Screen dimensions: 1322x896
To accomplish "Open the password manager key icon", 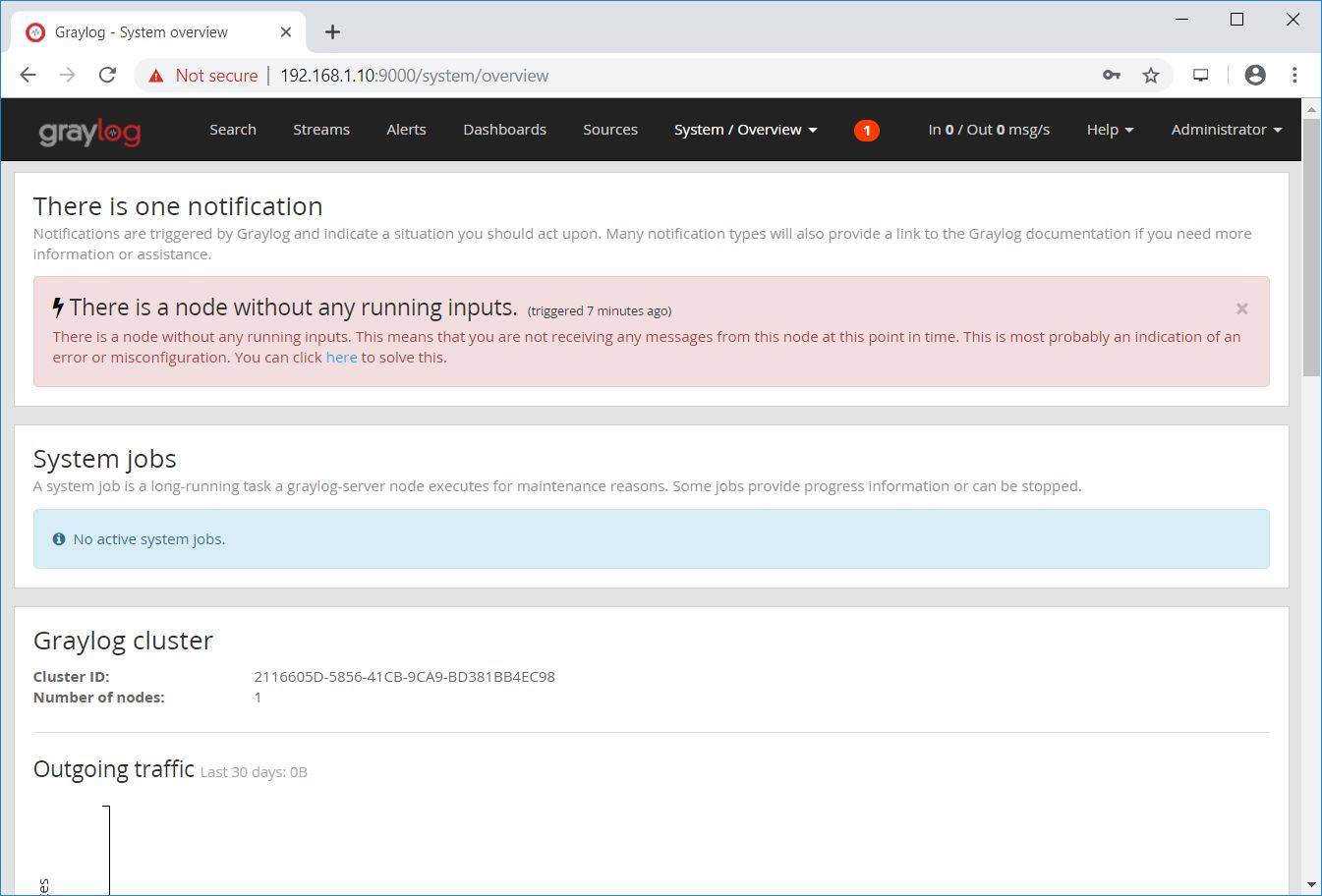I will pyautogui.click(x=1111, y=75).
